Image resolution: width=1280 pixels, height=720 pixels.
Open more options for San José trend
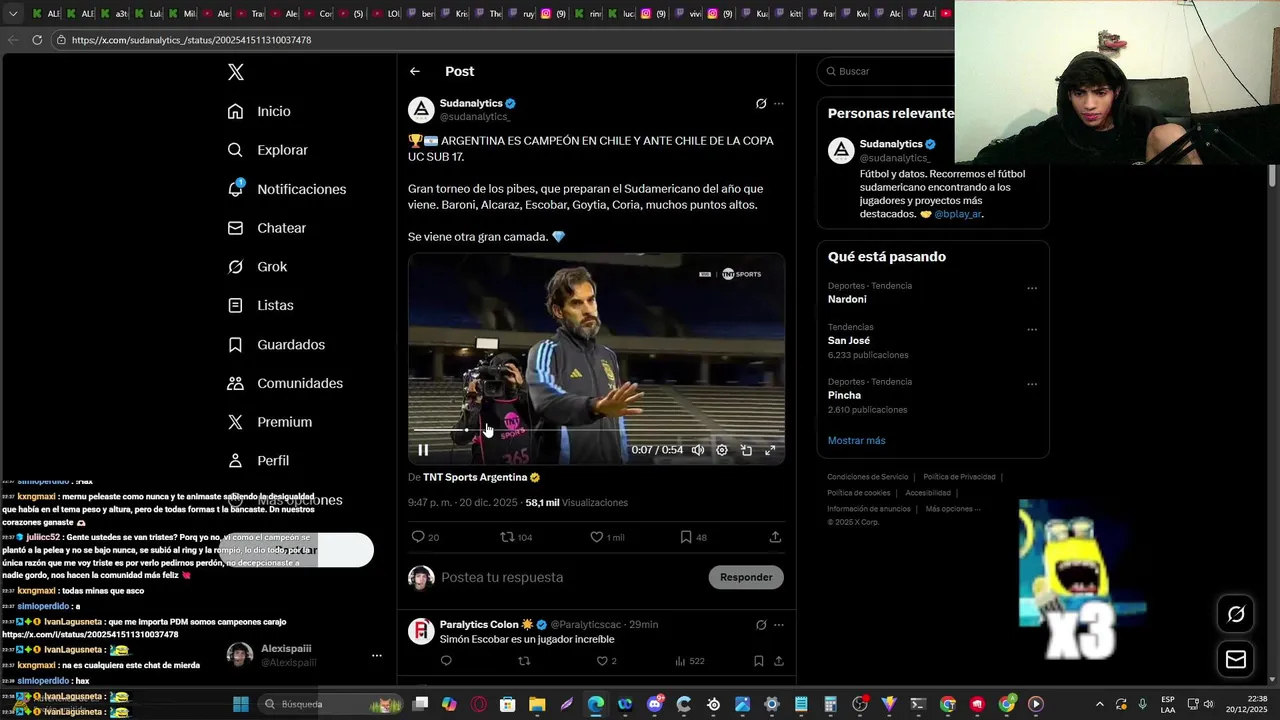point(1032,329)
